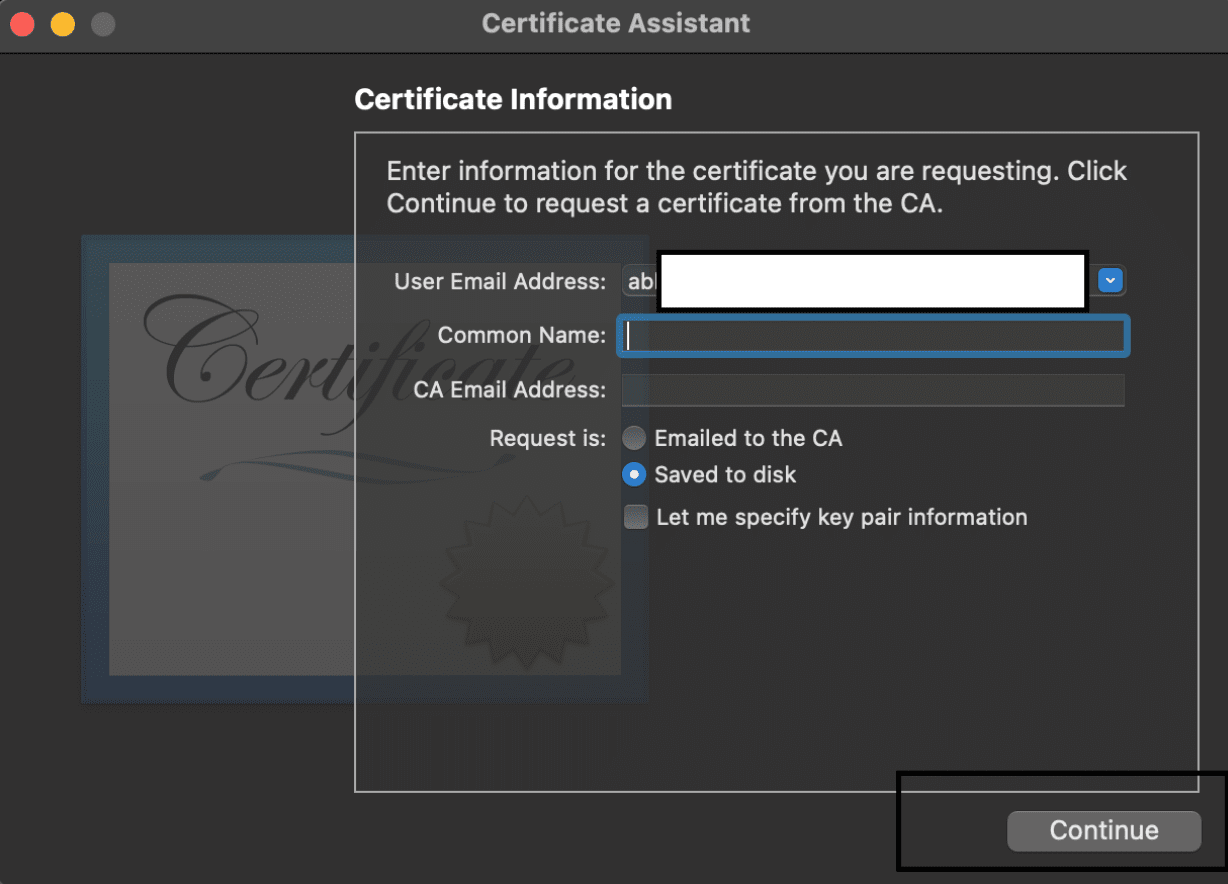Open the User Email Address dropdown arrow

tap(1111, 281)
